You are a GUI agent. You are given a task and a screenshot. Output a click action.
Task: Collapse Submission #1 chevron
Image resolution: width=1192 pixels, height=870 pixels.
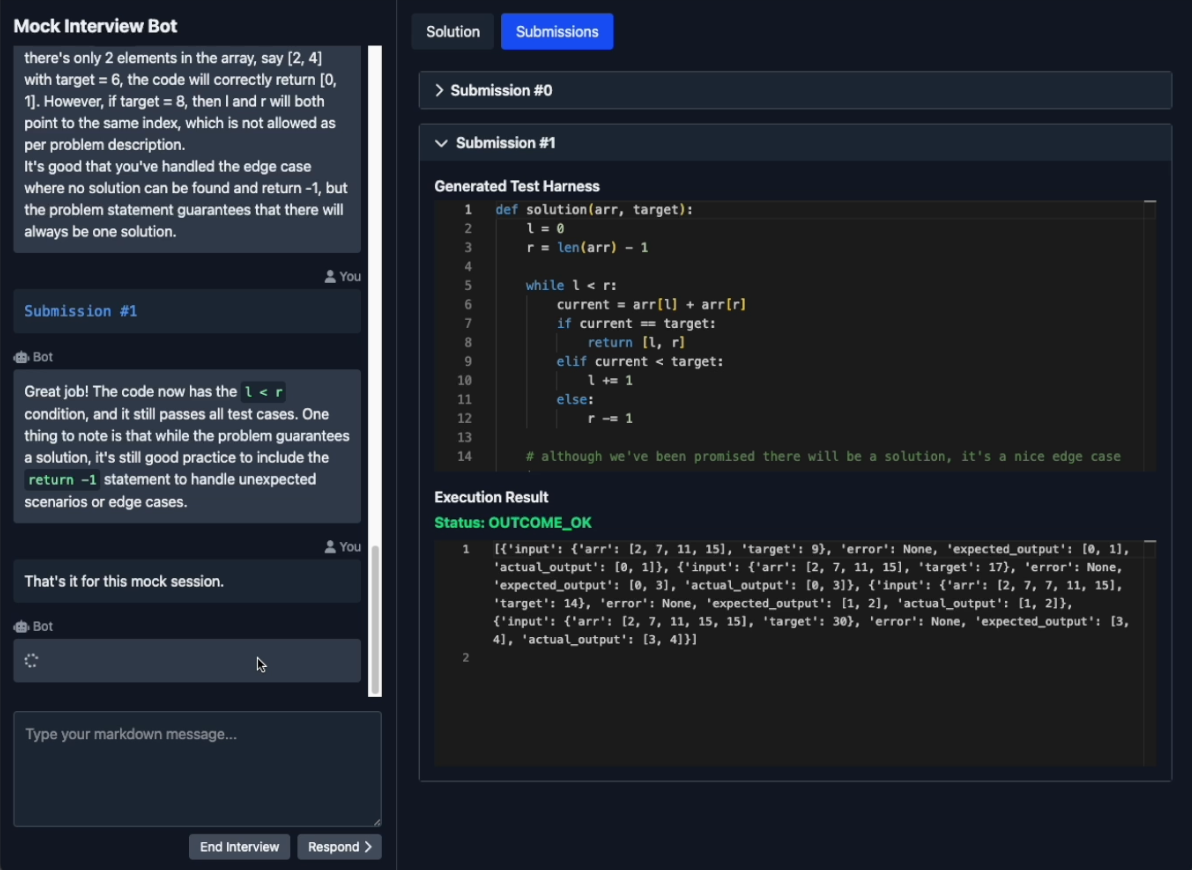click(x=441, y=143)
